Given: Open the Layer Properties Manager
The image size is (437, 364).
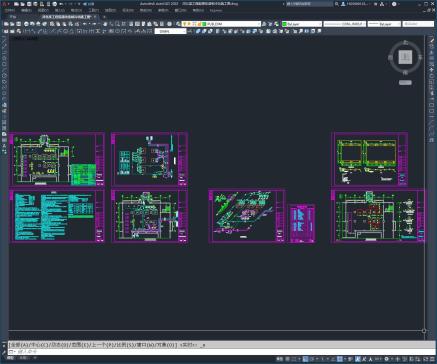Looking at the screenshot, I should pyautogui.click(x=178, y=24).
